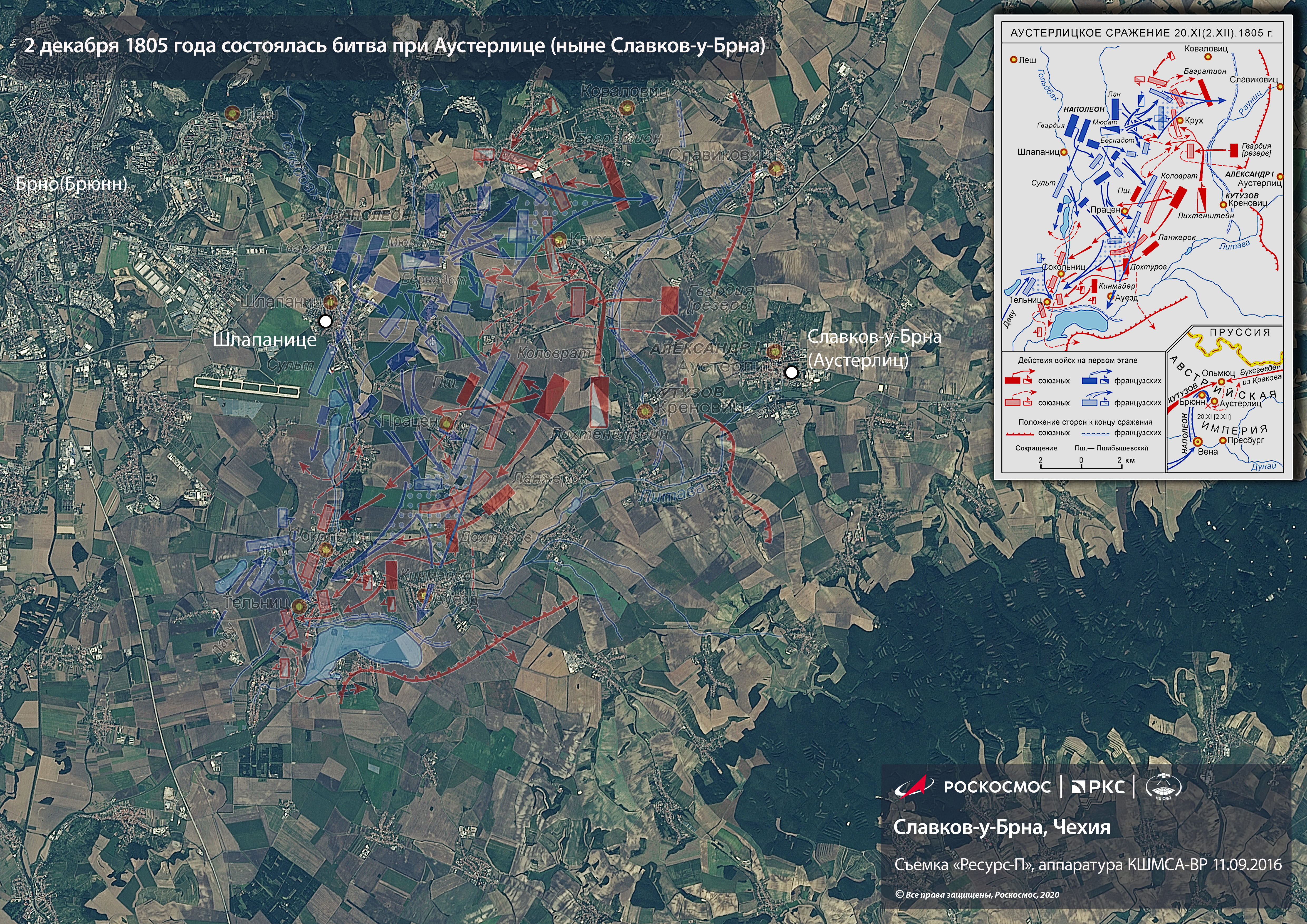Click the Брно(Брюнн) label
The image size is (1307, 924).
pyautogui.click(x=72, y=184)
